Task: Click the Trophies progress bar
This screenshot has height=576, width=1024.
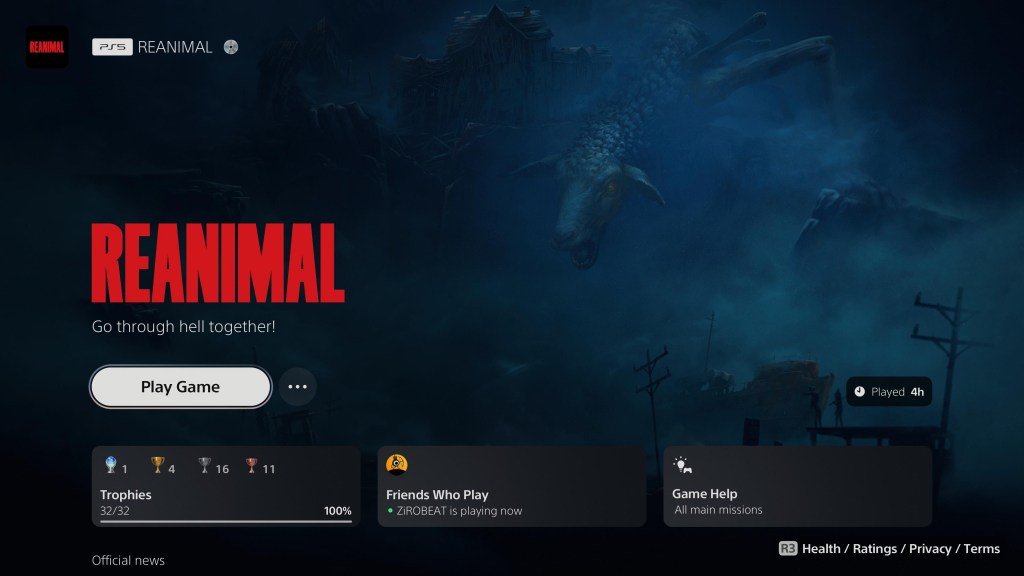Action: click(225, 521)
